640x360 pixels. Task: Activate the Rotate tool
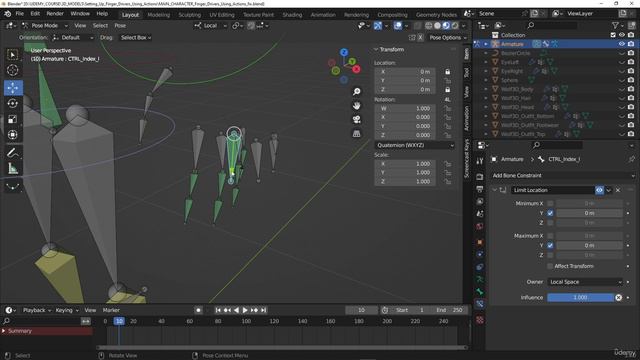(13, 103)
